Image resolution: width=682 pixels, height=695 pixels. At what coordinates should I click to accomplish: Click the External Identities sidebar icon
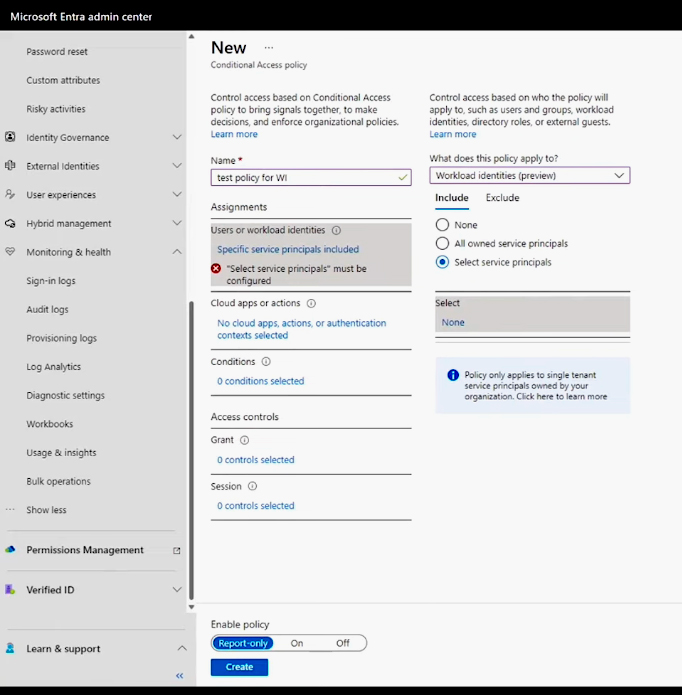(10, 166)
